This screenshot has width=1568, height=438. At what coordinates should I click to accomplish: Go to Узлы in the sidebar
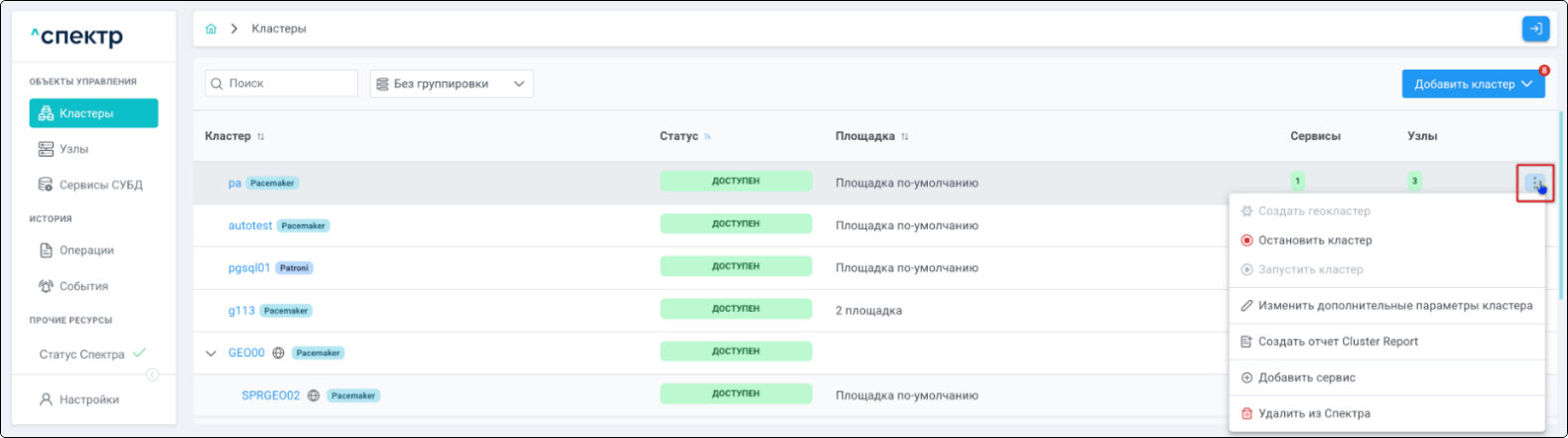(73, 149)
